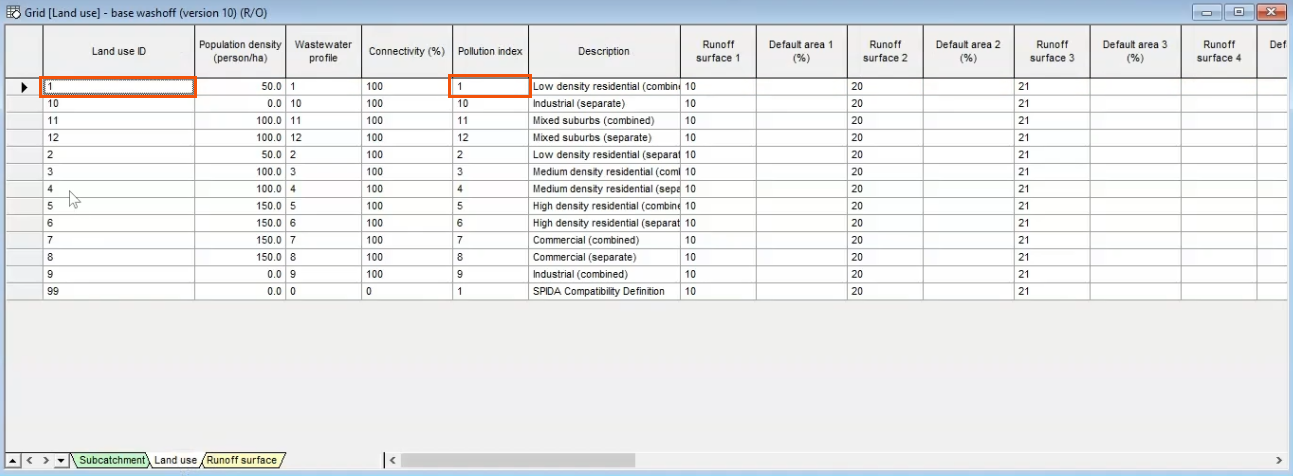Click the Runoff surface 2 column header
This screenshot has width=1293, height=476.
(885, 52)
